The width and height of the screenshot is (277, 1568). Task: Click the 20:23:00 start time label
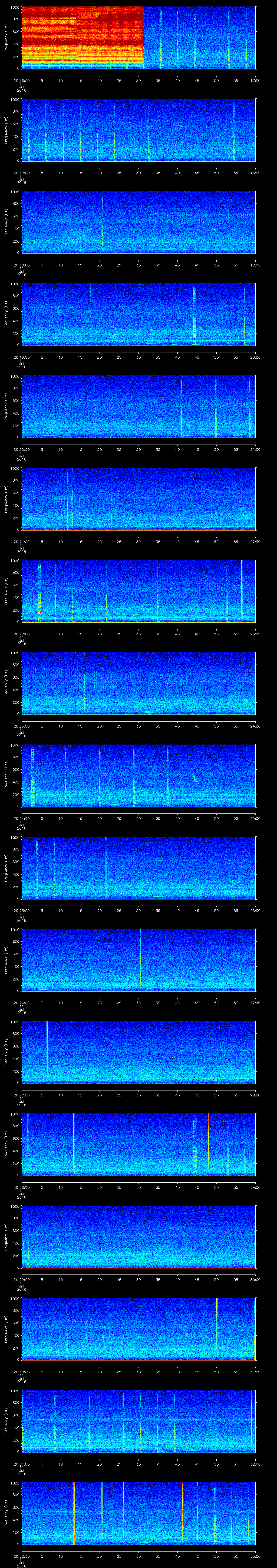[21, 726]
